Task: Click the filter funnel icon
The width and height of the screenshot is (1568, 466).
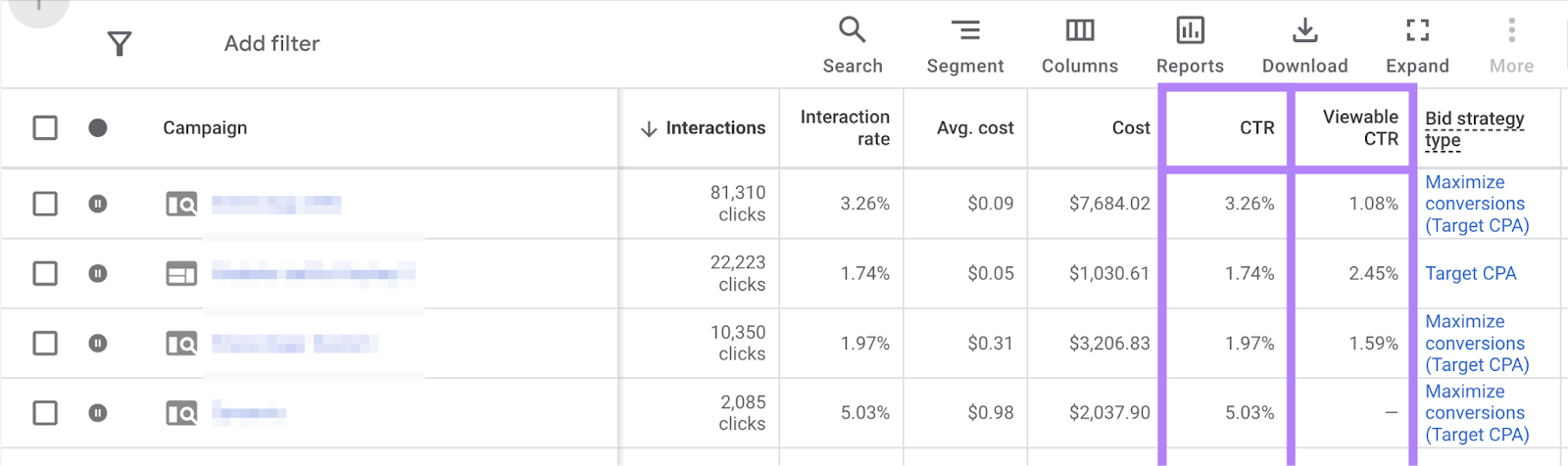Action: [120, 44]
